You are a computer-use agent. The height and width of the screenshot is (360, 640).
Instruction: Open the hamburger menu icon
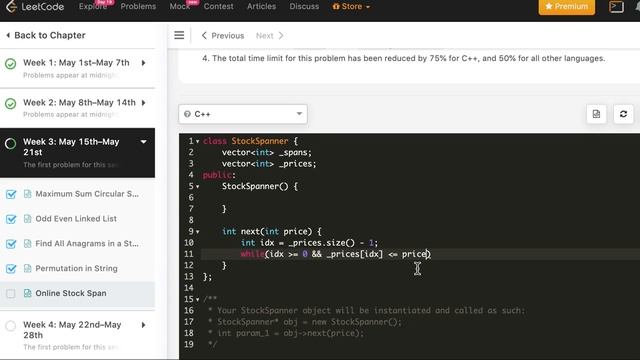coord(179,36)
